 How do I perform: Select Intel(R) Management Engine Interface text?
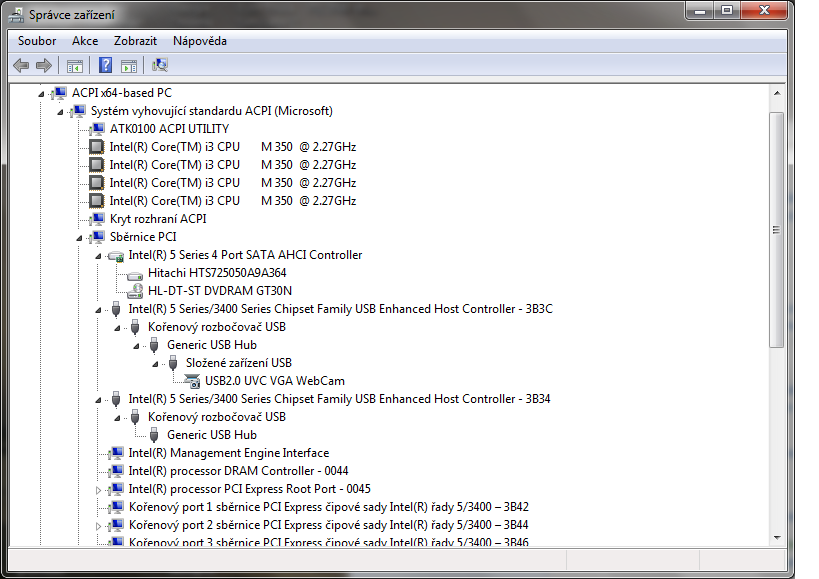click(229, 453)
